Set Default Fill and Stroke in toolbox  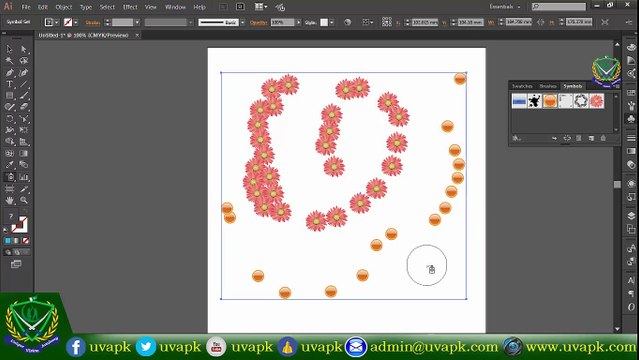coord(6,230)
